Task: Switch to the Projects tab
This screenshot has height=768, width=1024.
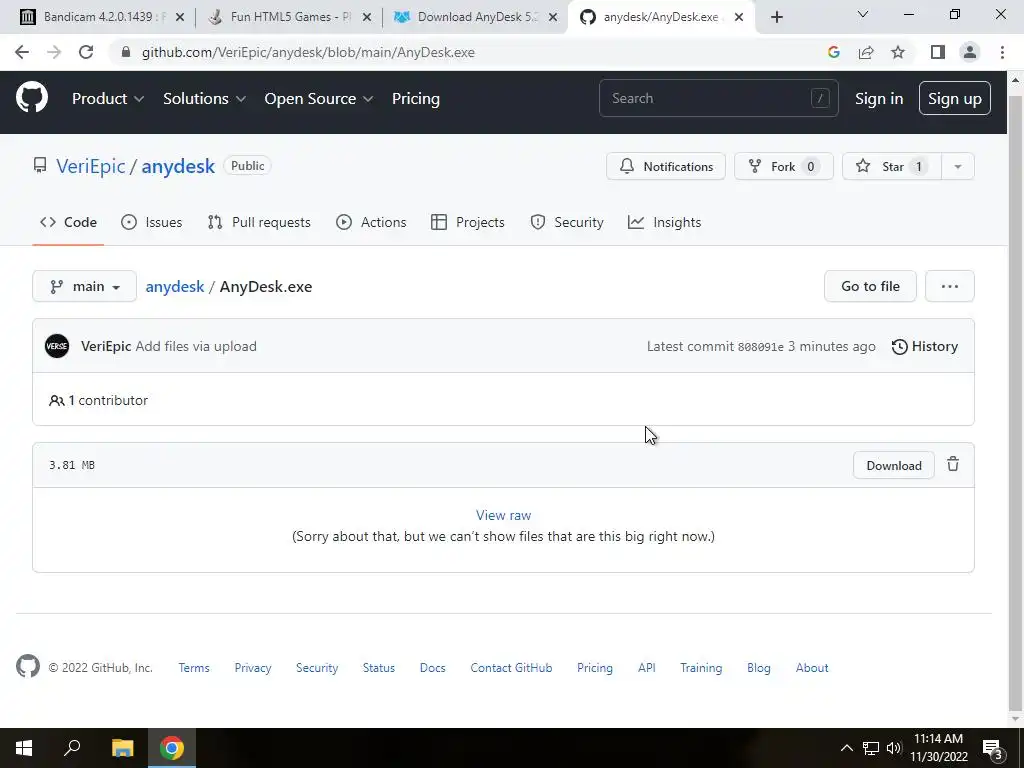Action: [x=468, y=222]
